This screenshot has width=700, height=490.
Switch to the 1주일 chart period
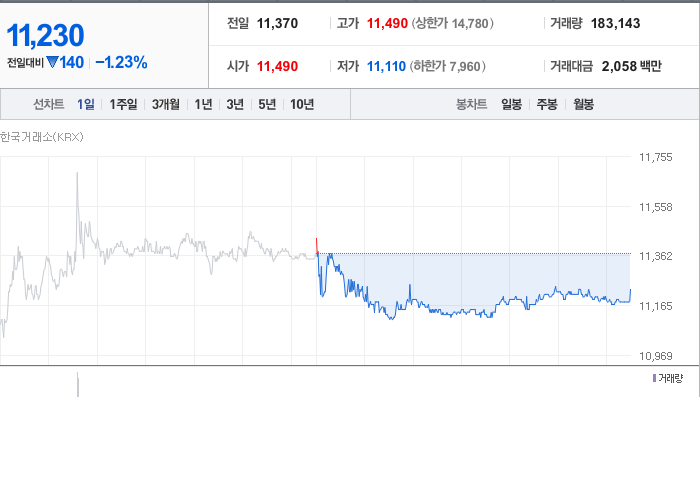(x=123, y=104)
